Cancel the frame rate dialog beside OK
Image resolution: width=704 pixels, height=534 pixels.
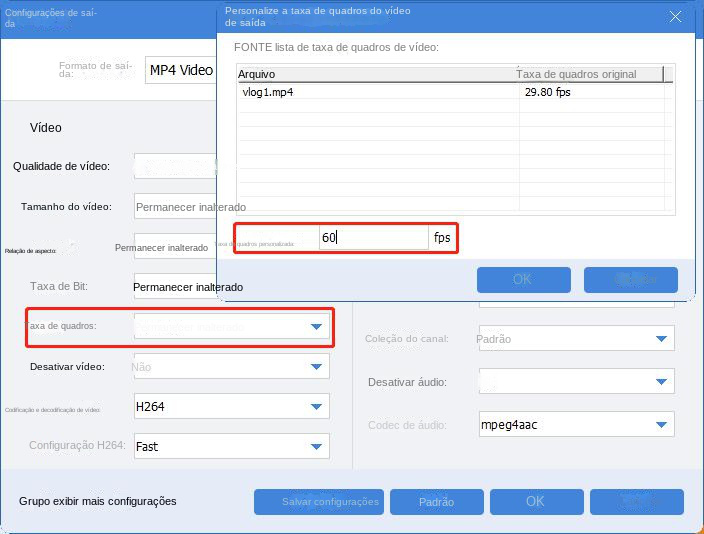pyautogui.click(x=631, y=280)
